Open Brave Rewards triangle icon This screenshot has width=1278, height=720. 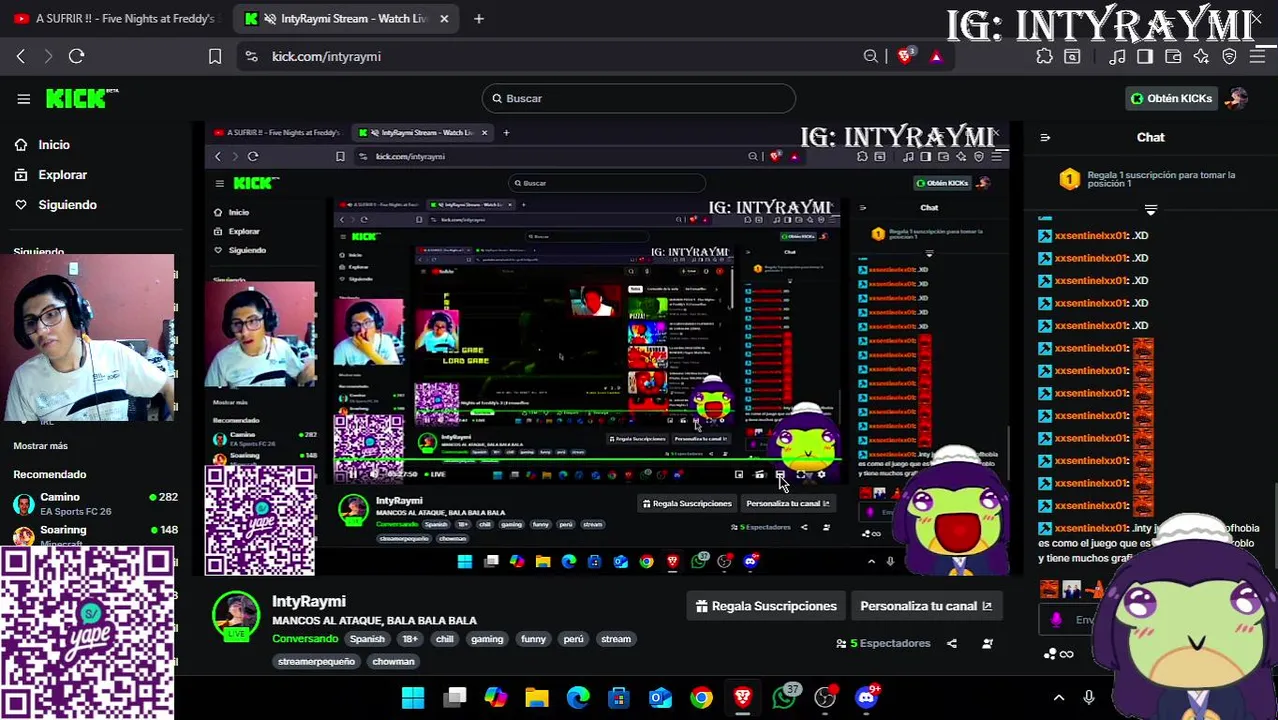pos(936,57)
